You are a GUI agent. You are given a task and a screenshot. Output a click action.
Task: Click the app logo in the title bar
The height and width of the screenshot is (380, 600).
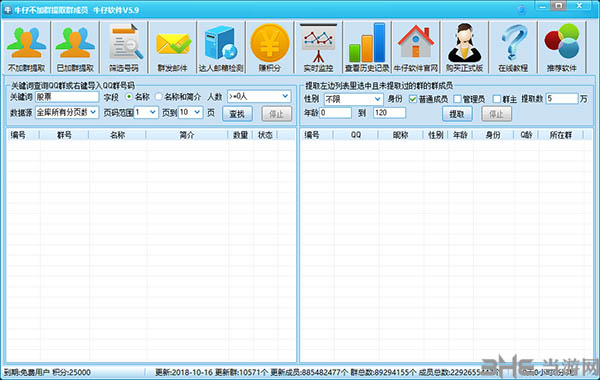(x=8, y=10)
